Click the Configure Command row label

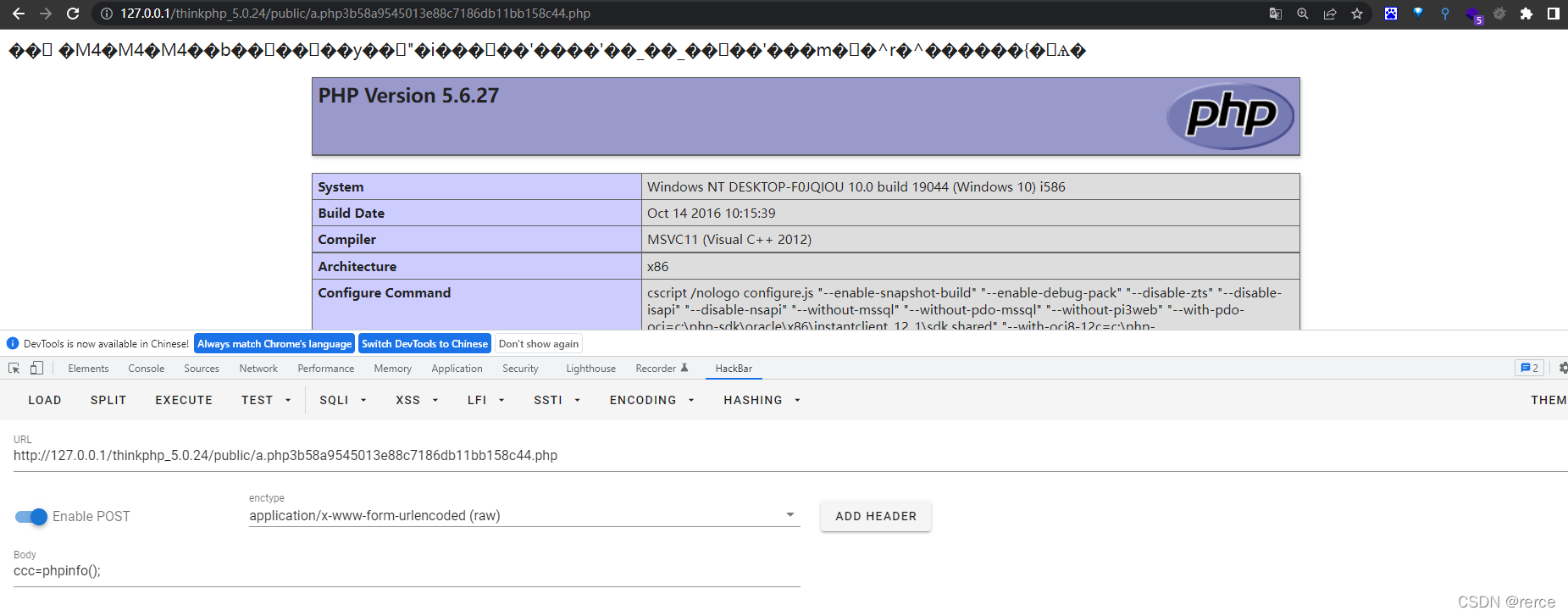385,293
